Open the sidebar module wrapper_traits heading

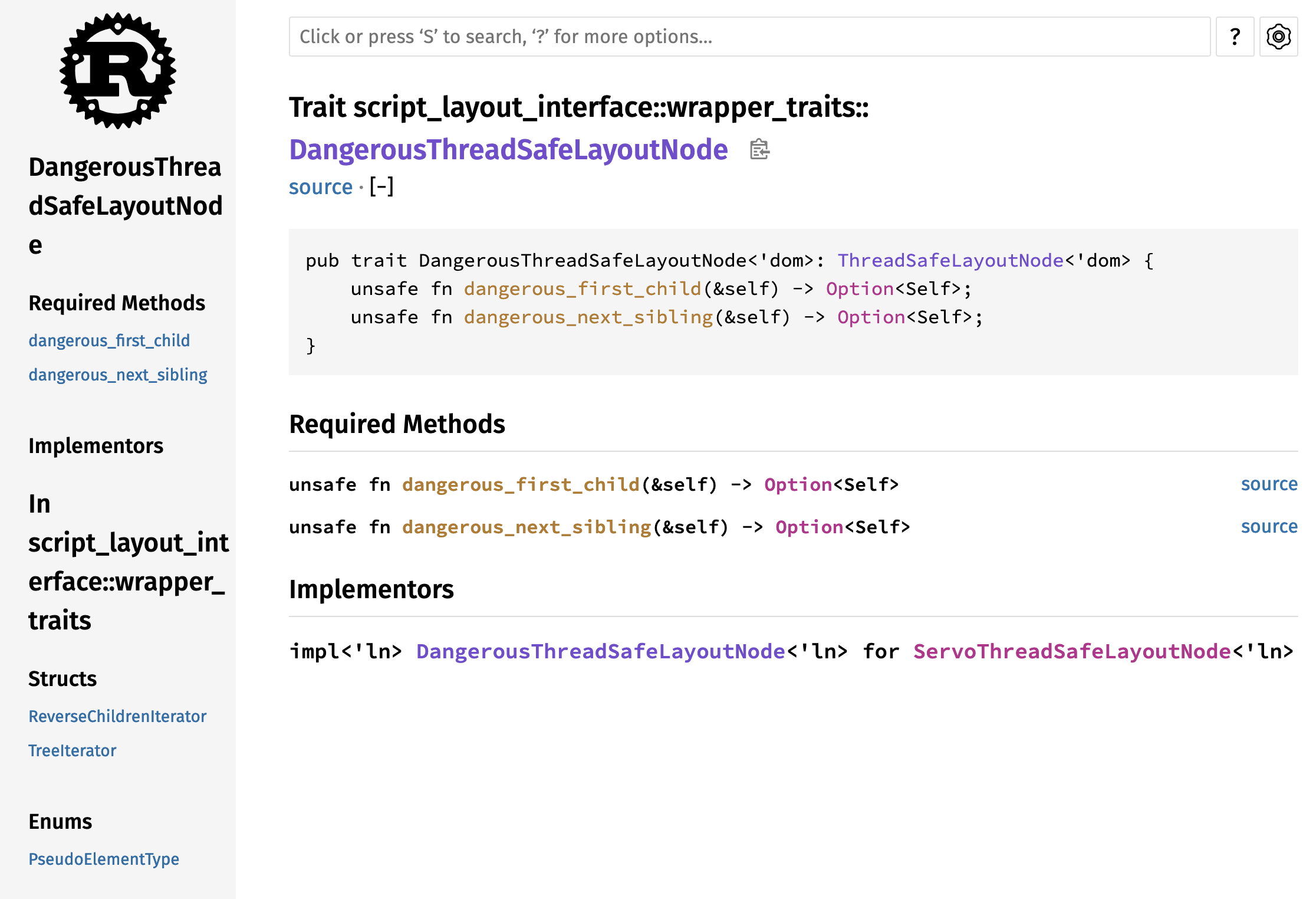pyautogui.click(x=127, y=562)
